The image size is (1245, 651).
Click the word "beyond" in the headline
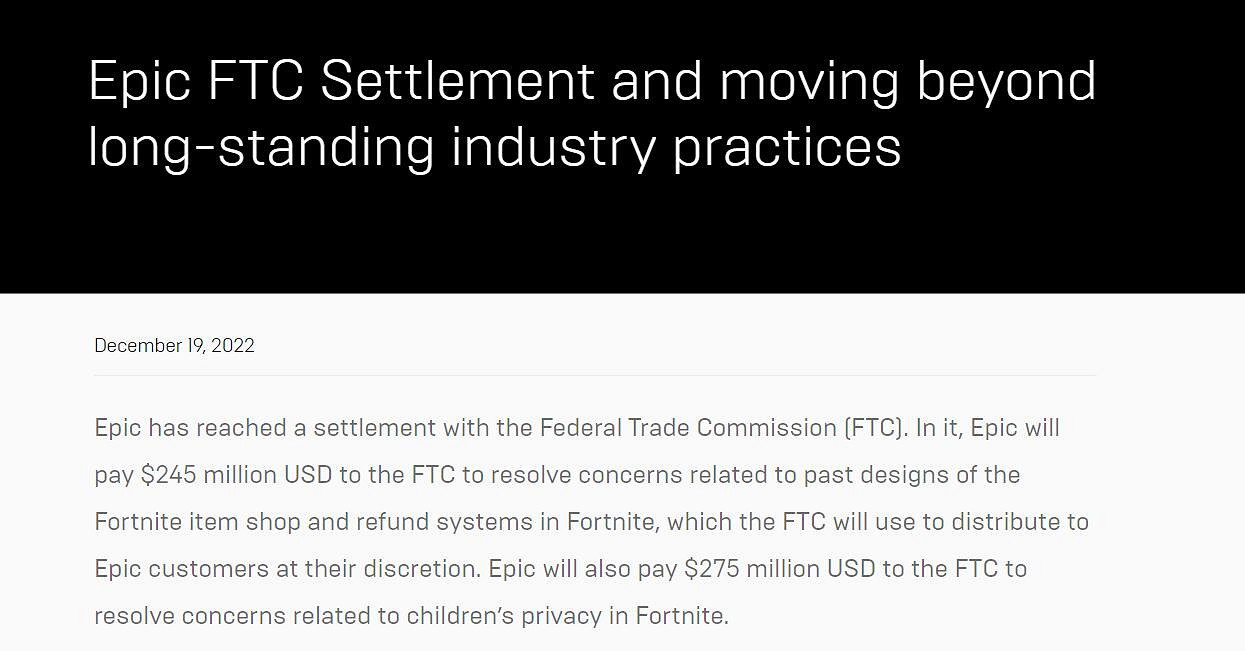tap(1005, 82)
